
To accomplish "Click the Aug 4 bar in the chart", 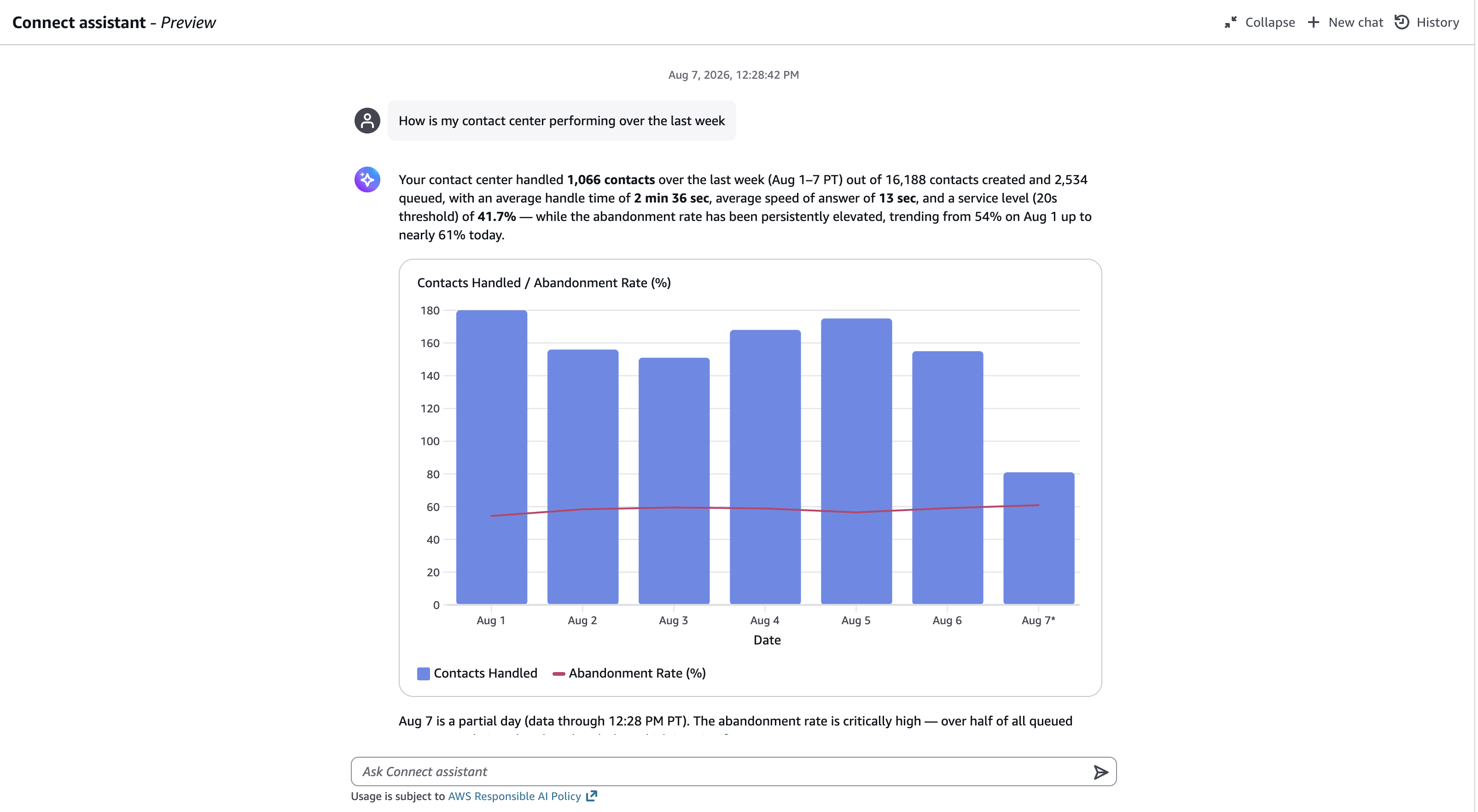I will pyautogui.click(x=765, y=467).
